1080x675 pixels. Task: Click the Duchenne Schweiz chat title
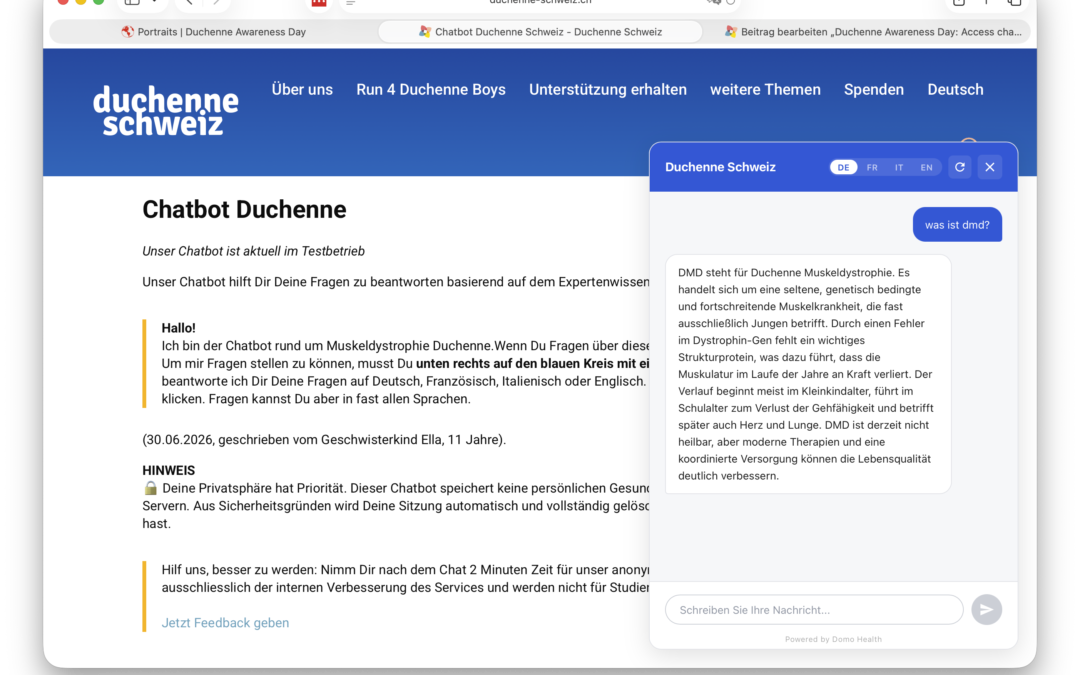pos(720,167)
